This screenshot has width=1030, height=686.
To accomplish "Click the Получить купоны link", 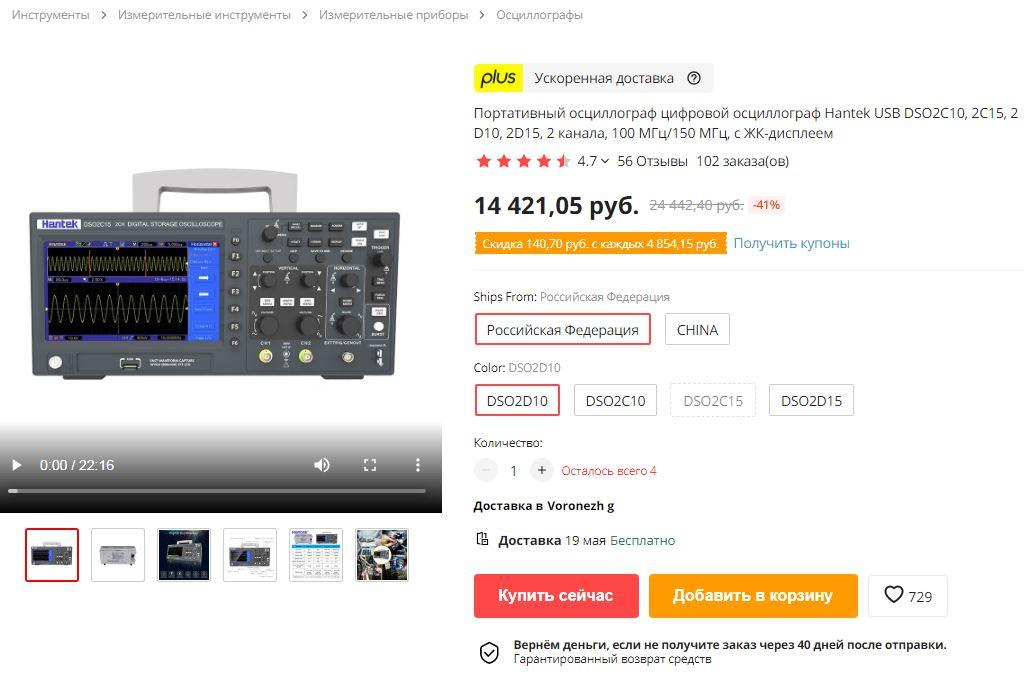I will 792,243.
